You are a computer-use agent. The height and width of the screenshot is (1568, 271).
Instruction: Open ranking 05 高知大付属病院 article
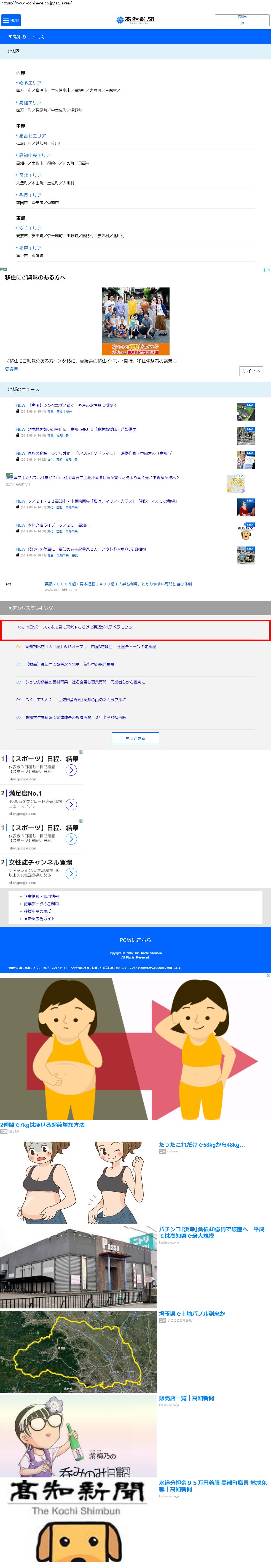click(x=75, y=717)
